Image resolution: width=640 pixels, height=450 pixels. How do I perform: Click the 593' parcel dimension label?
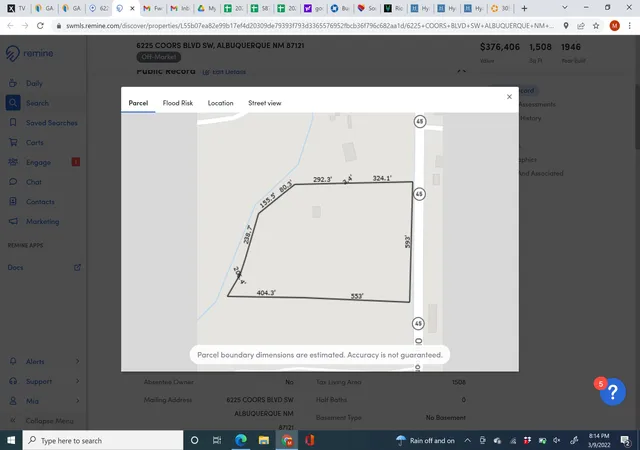407,241
